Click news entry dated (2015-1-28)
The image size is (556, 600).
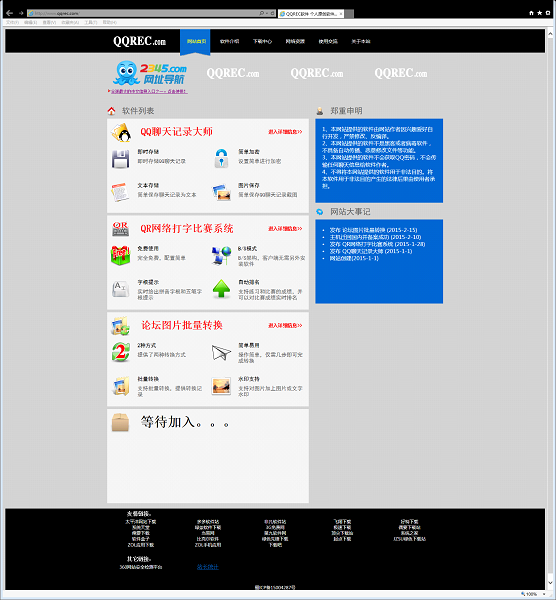pos(377,244)
